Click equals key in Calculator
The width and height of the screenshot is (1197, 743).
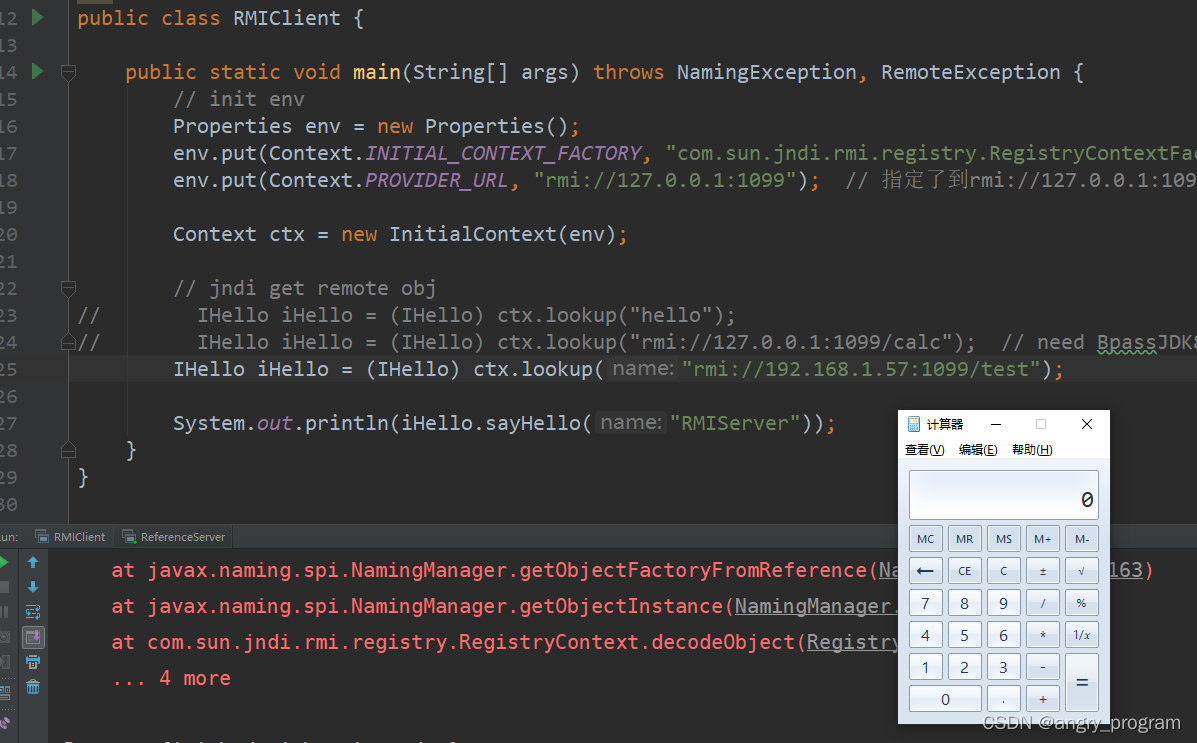pyautogui.click(x=1082, y=683)
